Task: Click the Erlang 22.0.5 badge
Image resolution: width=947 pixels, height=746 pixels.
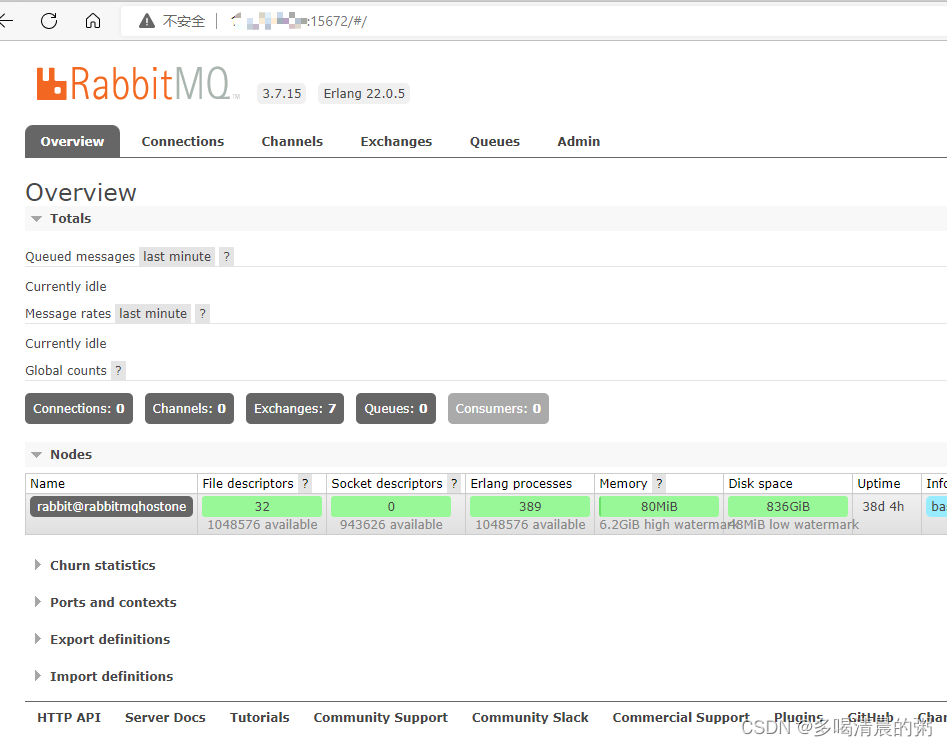Action: tap(364, 94)
